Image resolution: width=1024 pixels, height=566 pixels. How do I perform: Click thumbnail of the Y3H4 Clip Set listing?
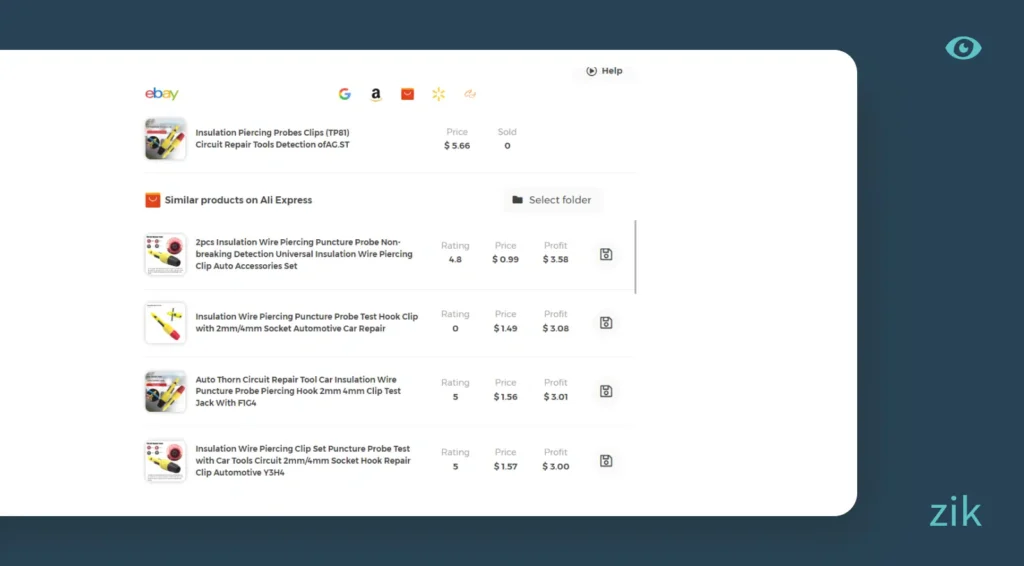(x=165, y=461)
